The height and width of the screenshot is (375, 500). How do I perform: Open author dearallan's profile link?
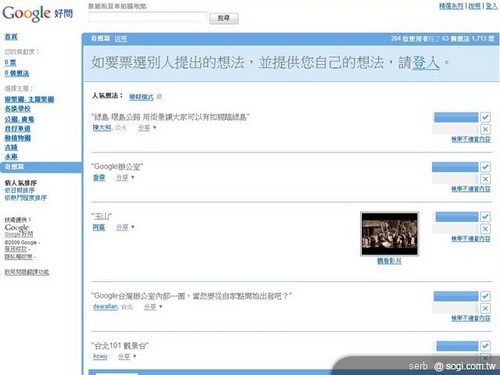coord(105,306)
